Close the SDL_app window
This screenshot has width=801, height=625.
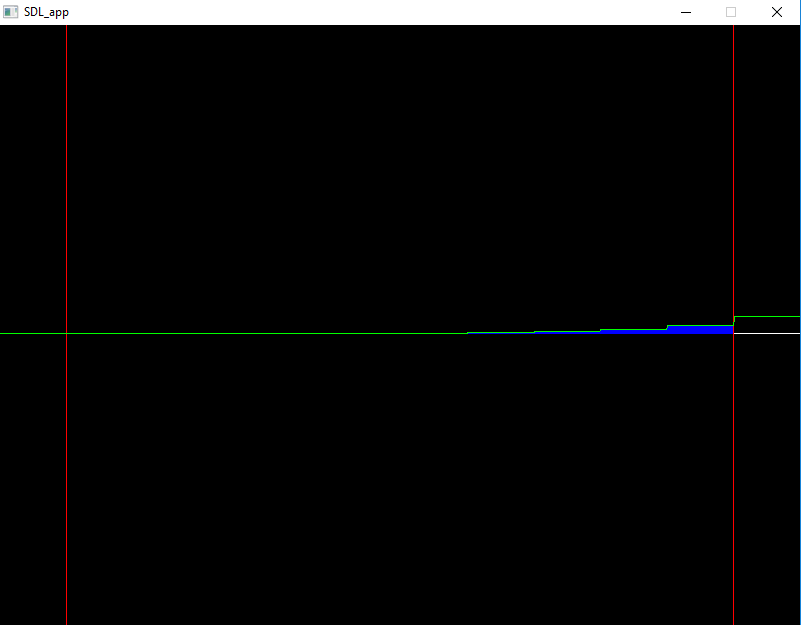[777, 12]
